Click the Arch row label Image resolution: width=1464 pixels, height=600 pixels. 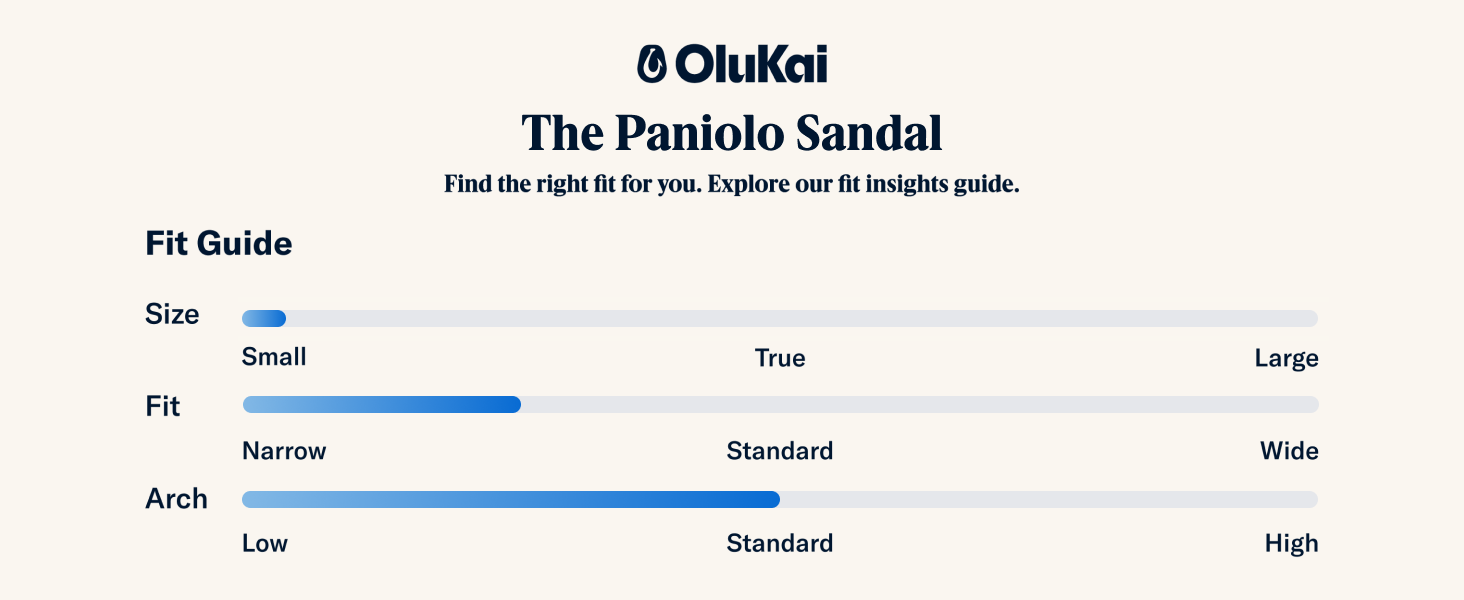(176, 499)
